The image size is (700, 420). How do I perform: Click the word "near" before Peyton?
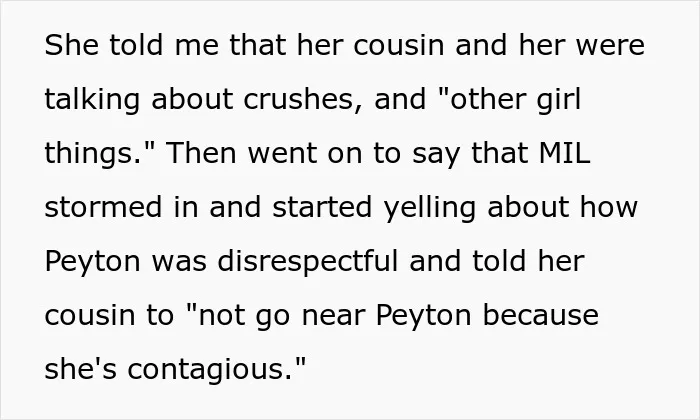333,316
